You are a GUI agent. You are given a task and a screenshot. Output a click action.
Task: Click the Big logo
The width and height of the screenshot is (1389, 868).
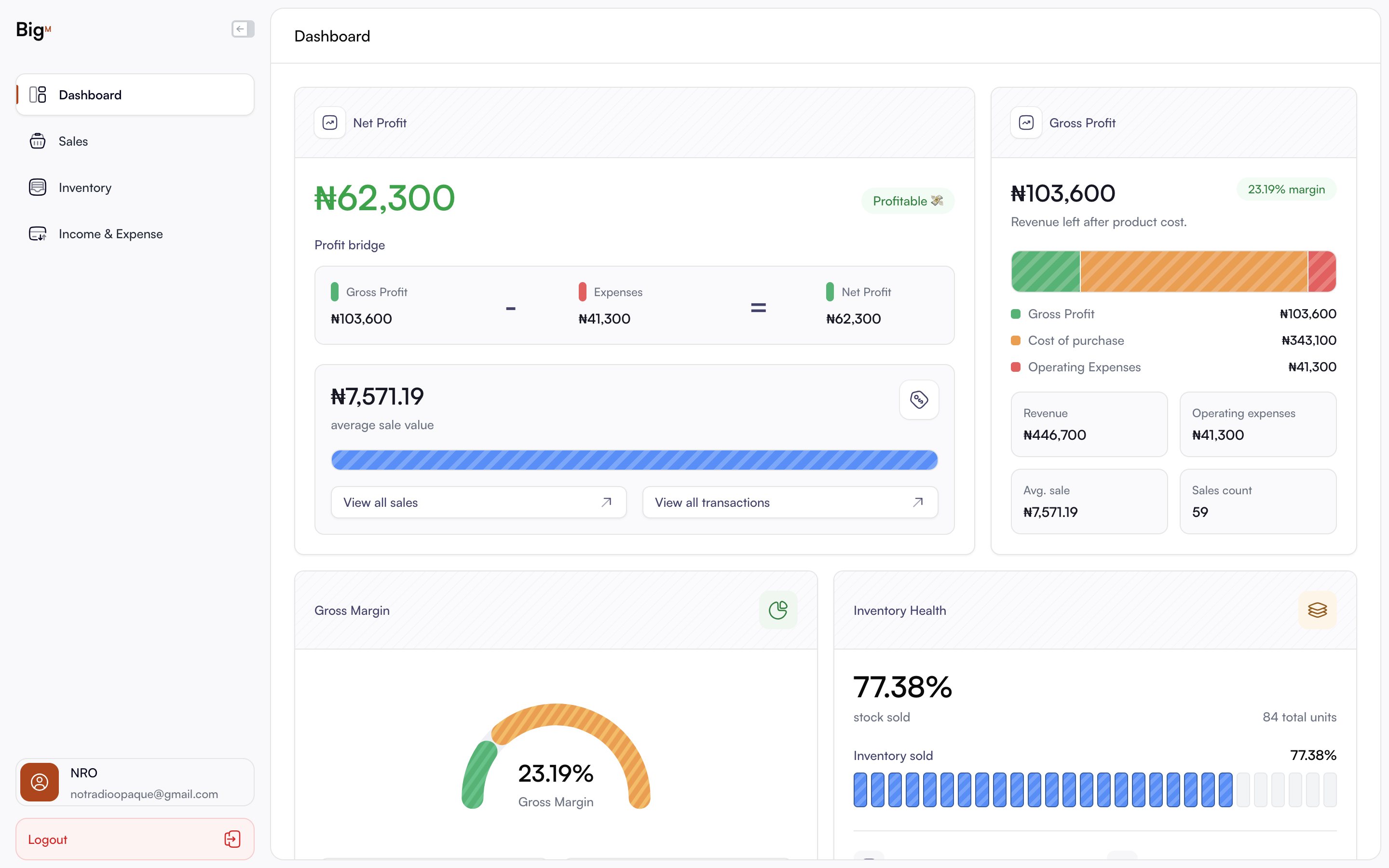pos(33,29)
